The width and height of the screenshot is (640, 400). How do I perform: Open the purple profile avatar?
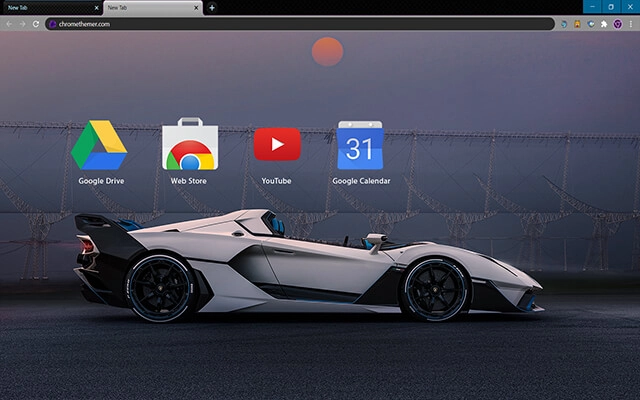click(x=618, y=24)
